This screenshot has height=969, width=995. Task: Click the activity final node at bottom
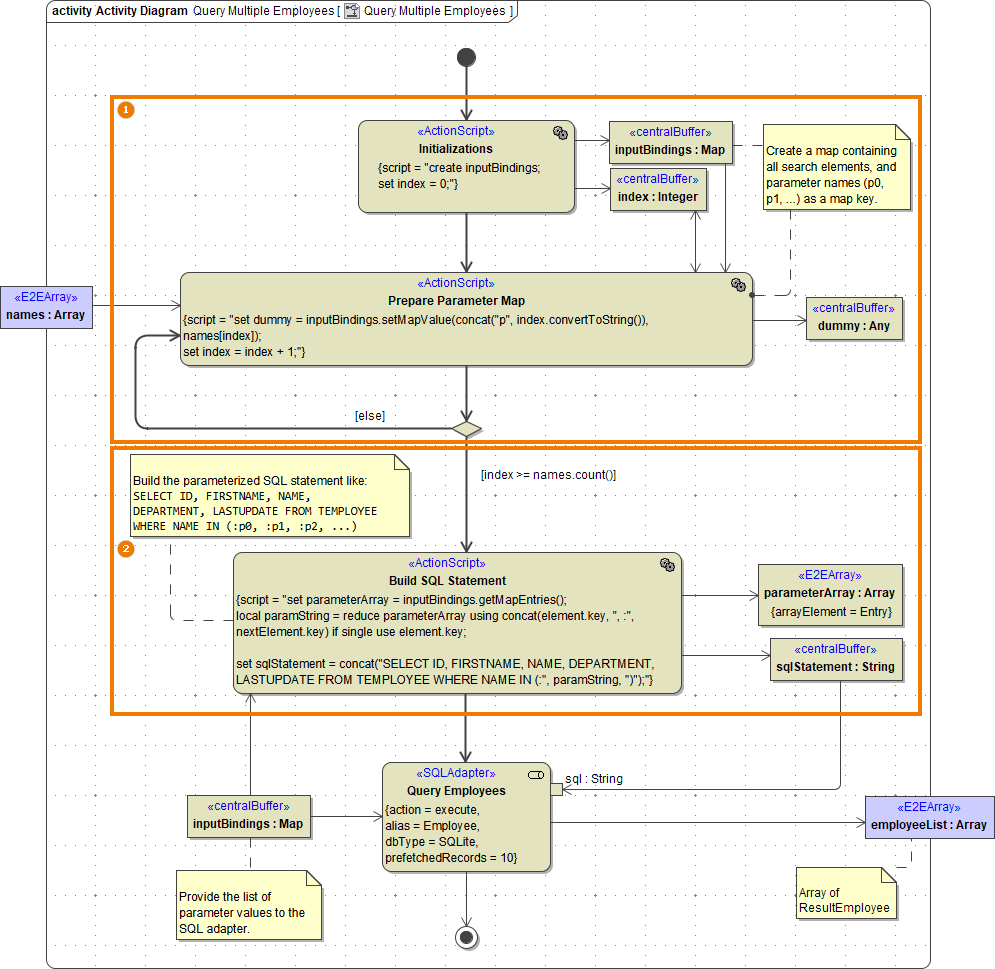pyautogui.click(x=466, y=937)
